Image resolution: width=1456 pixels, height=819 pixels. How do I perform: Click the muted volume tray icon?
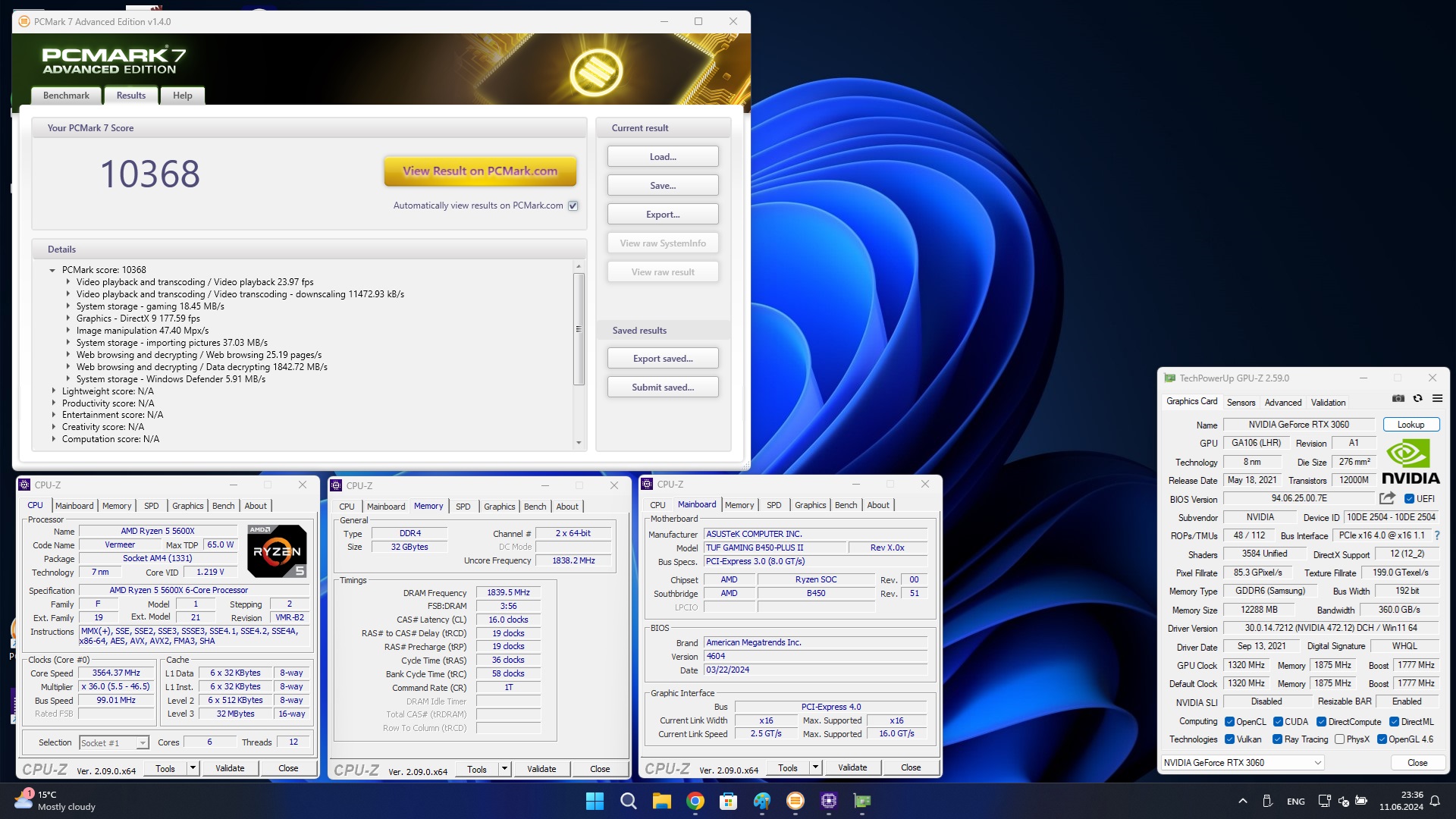click(1343, 801)
